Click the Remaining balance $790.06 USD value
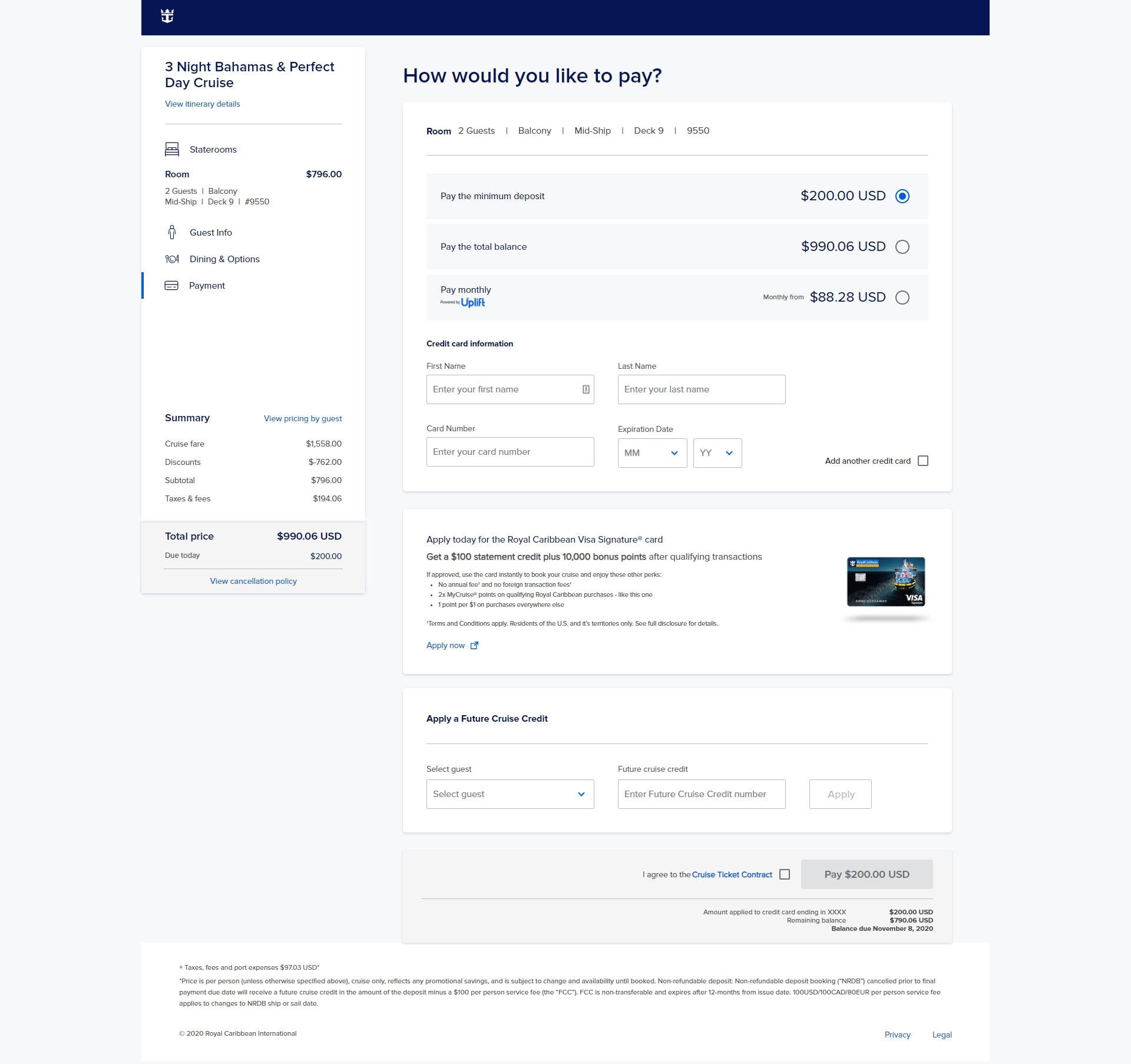The image size is (1131, 1064). [x=911, y=920]
